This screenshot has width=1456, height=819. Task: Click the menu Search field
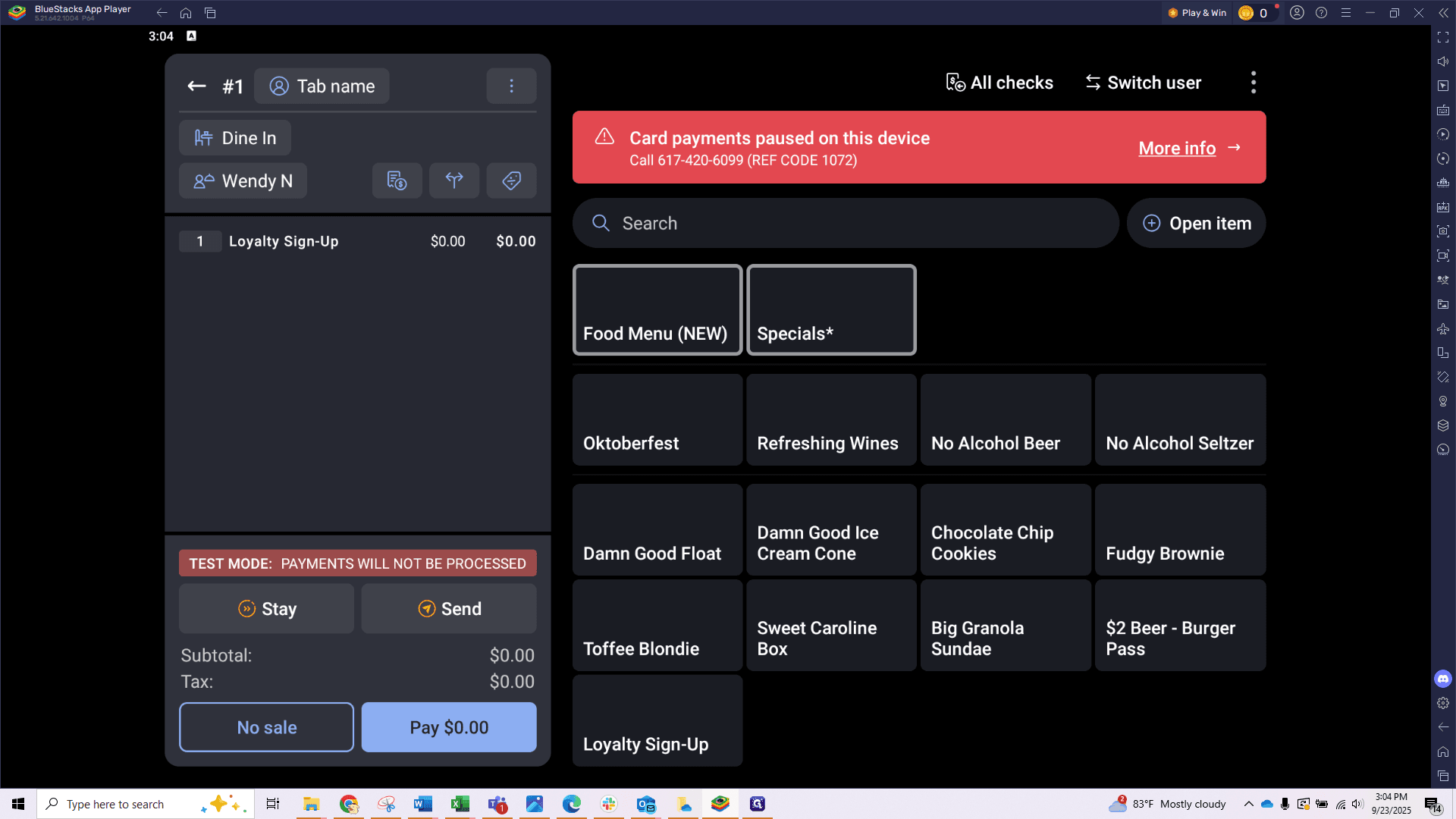tap(846, 223)
